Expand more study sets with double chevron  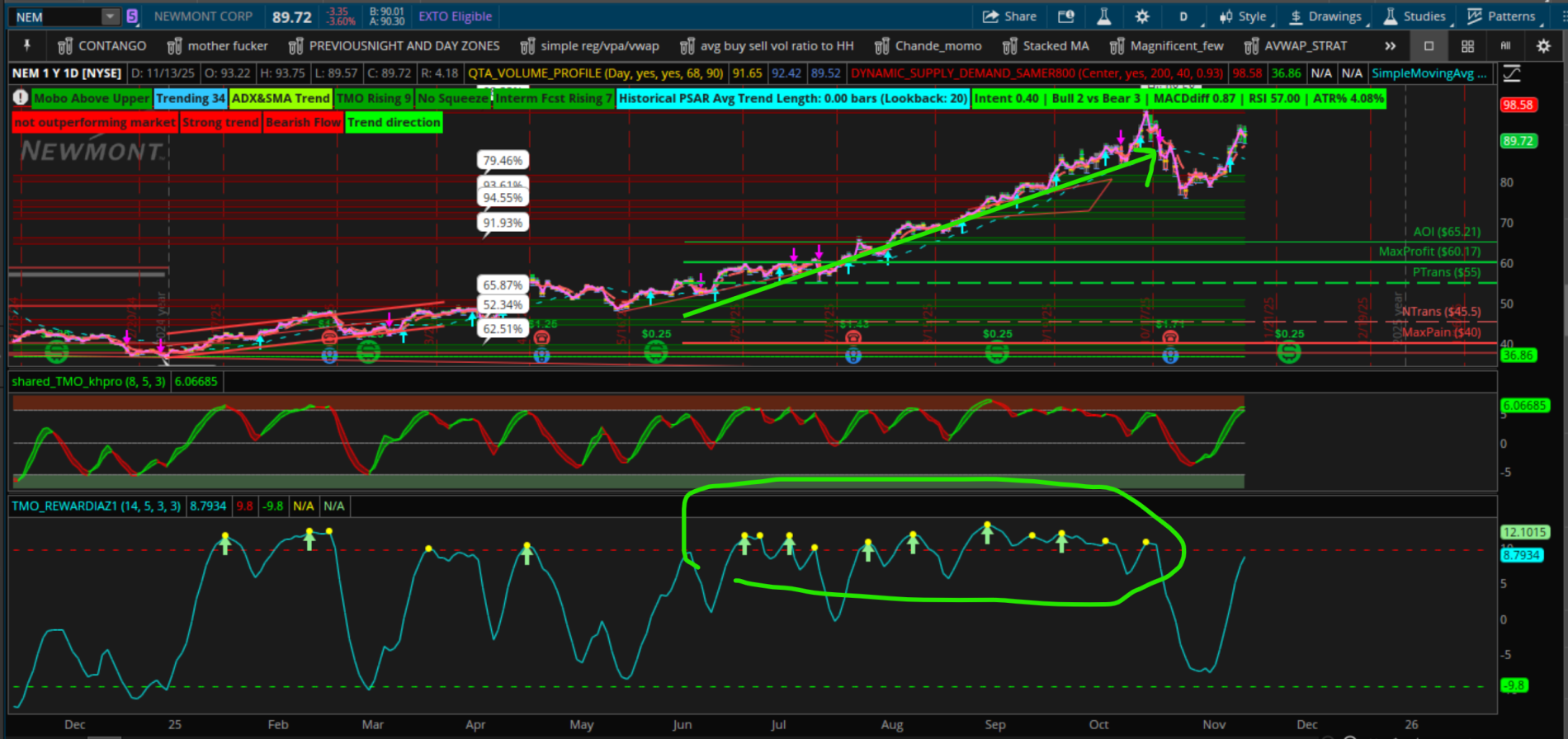click(x=1391, y=46)
